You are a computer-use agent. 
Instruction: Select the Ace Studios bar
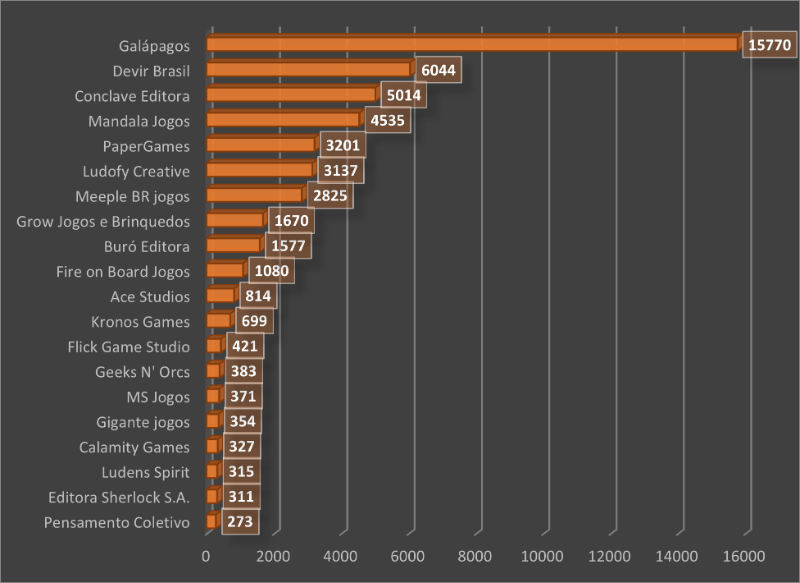(x=220, y=296)
